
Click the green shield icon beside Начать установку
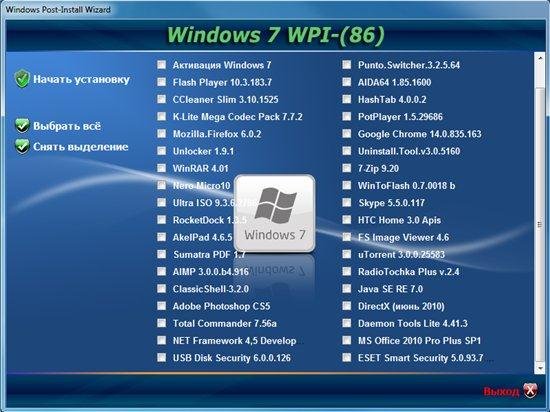pos(22,79)
